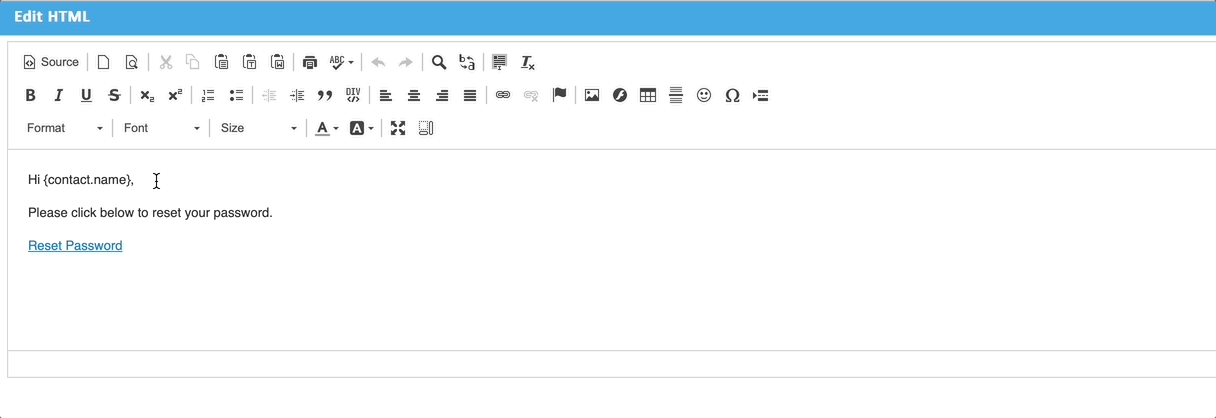Align text to the right
The image size is (1216, 418).
[442, 95]
